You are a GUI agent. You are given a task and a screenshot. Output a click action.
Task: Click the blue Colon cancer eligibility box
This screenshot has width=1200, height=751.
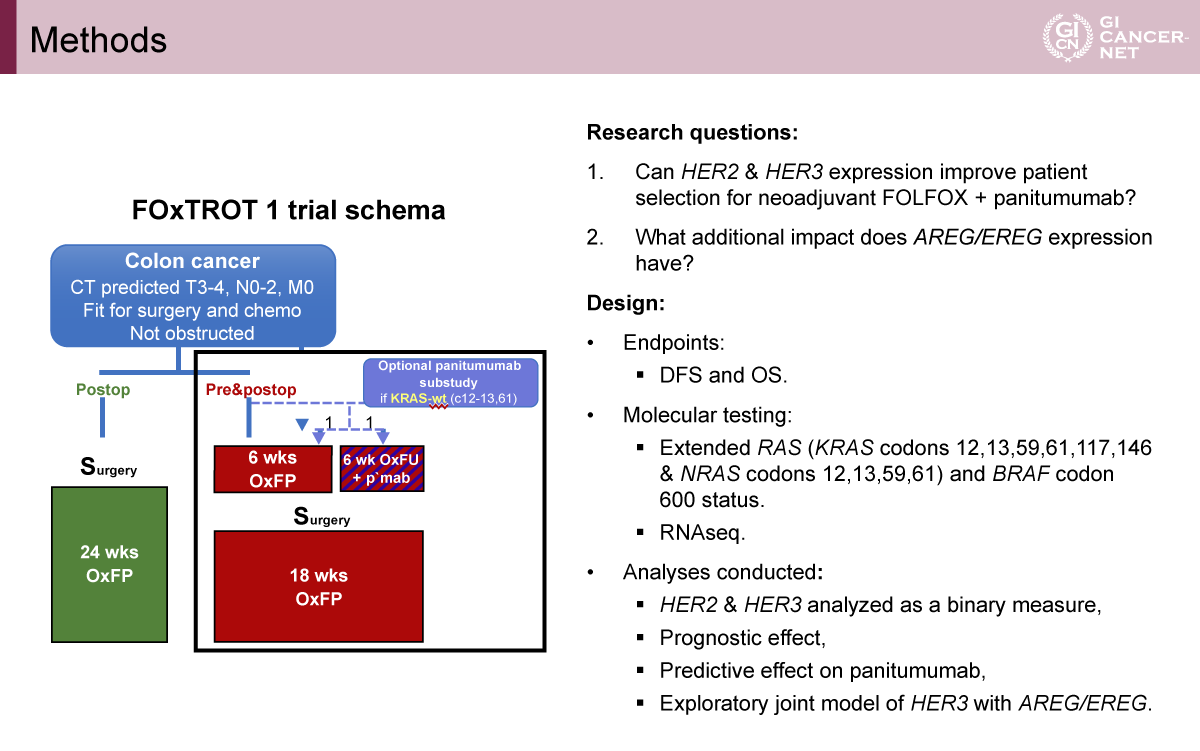pyautogui.click(x=193, y=297)
